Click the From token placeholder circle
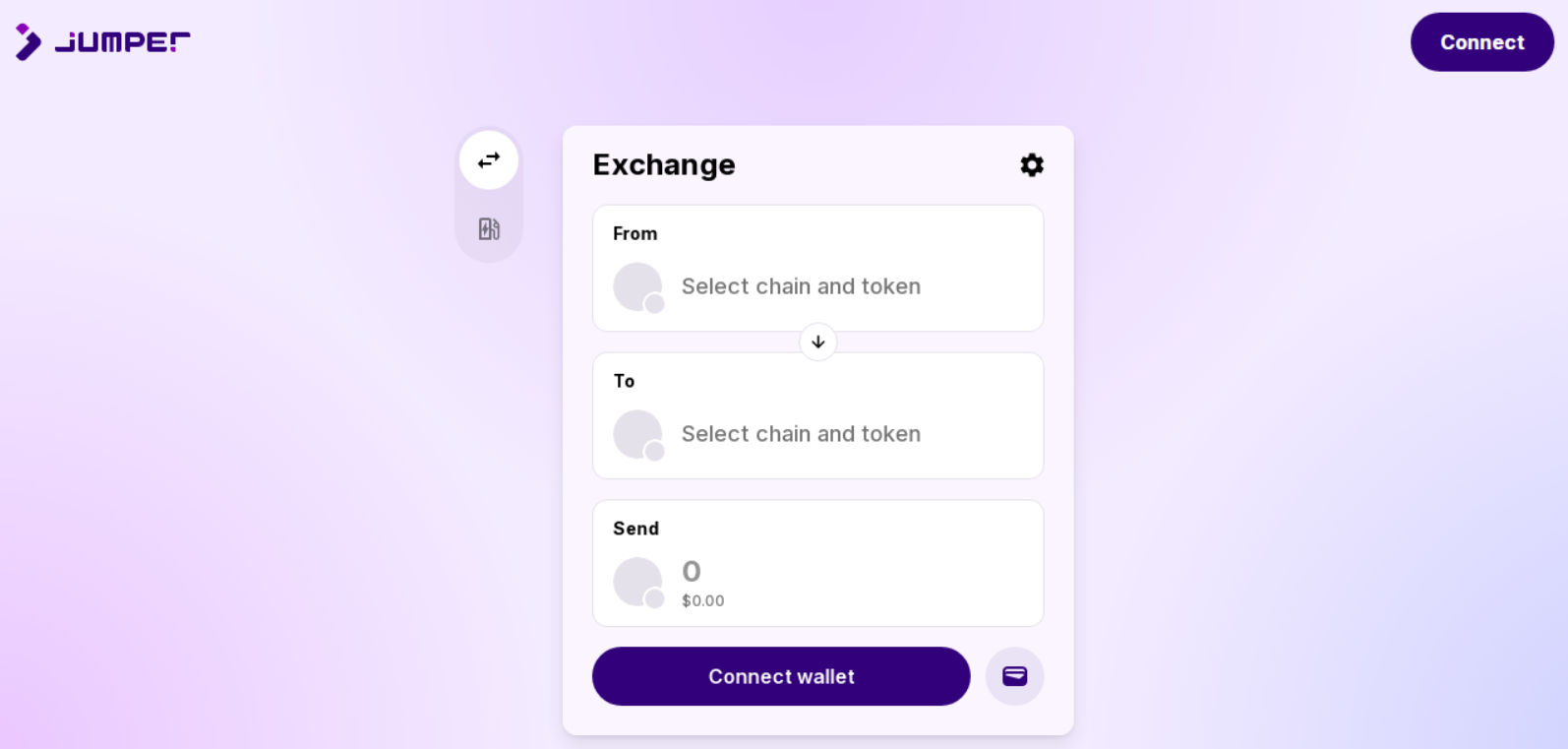The width and height of the screenshot is (1568, 749). [637, 286]
